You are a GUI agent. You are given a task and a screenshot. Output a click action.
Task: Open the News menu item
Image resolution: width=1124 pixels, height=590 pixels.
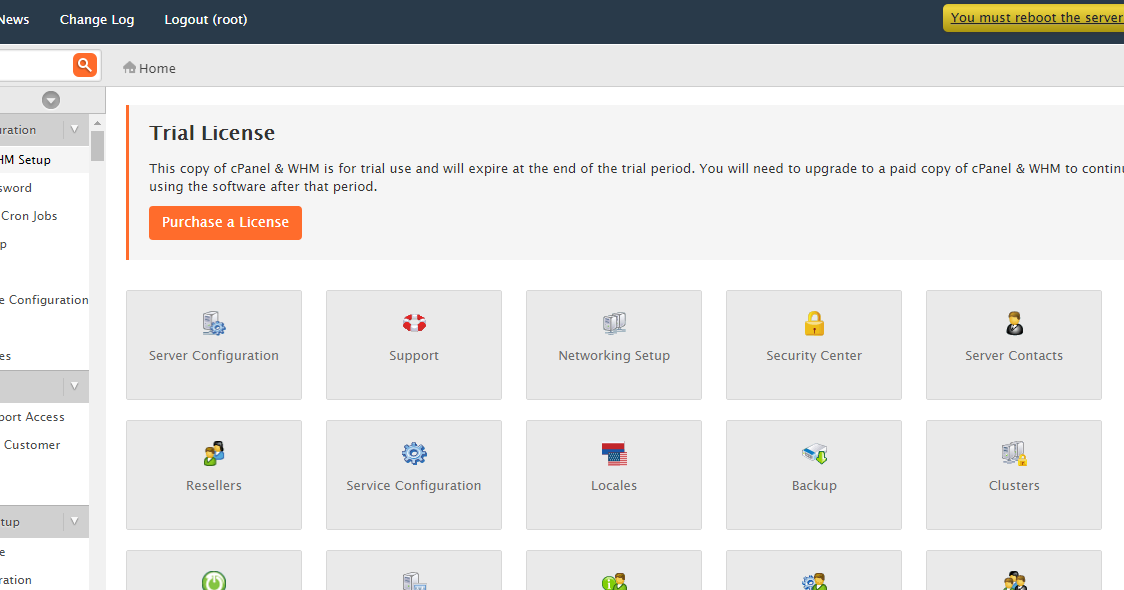[x=14, y=20]
